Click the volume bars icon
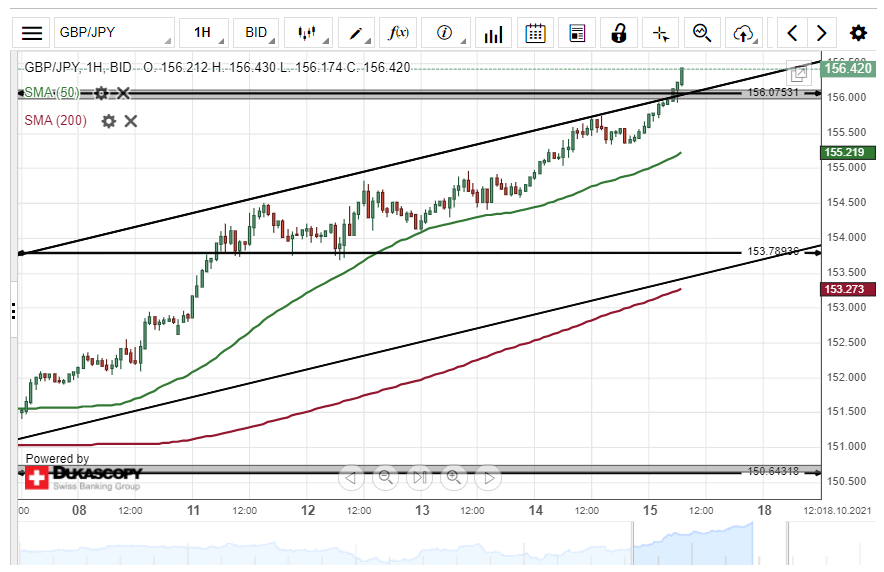 coord(492,33)
